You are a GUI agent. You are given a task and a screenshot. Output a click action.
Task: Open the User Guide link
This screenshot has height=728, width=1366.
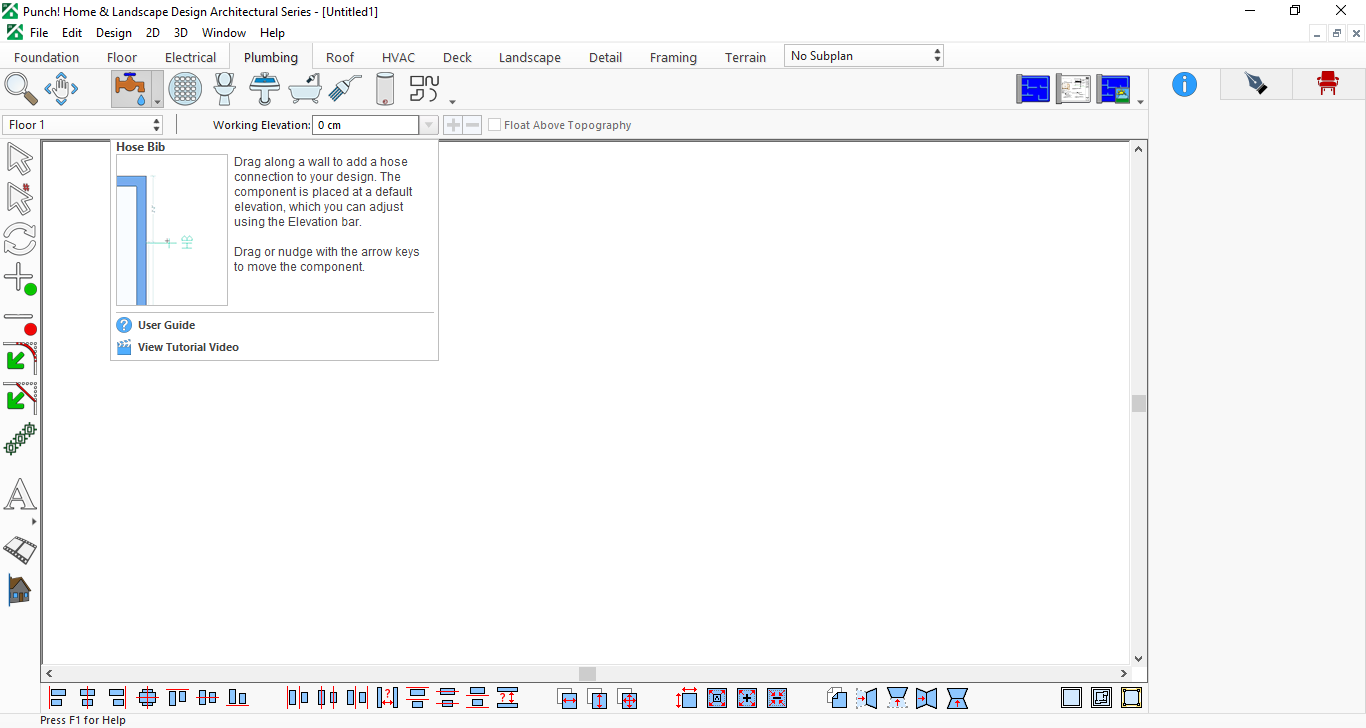(166, 325)
